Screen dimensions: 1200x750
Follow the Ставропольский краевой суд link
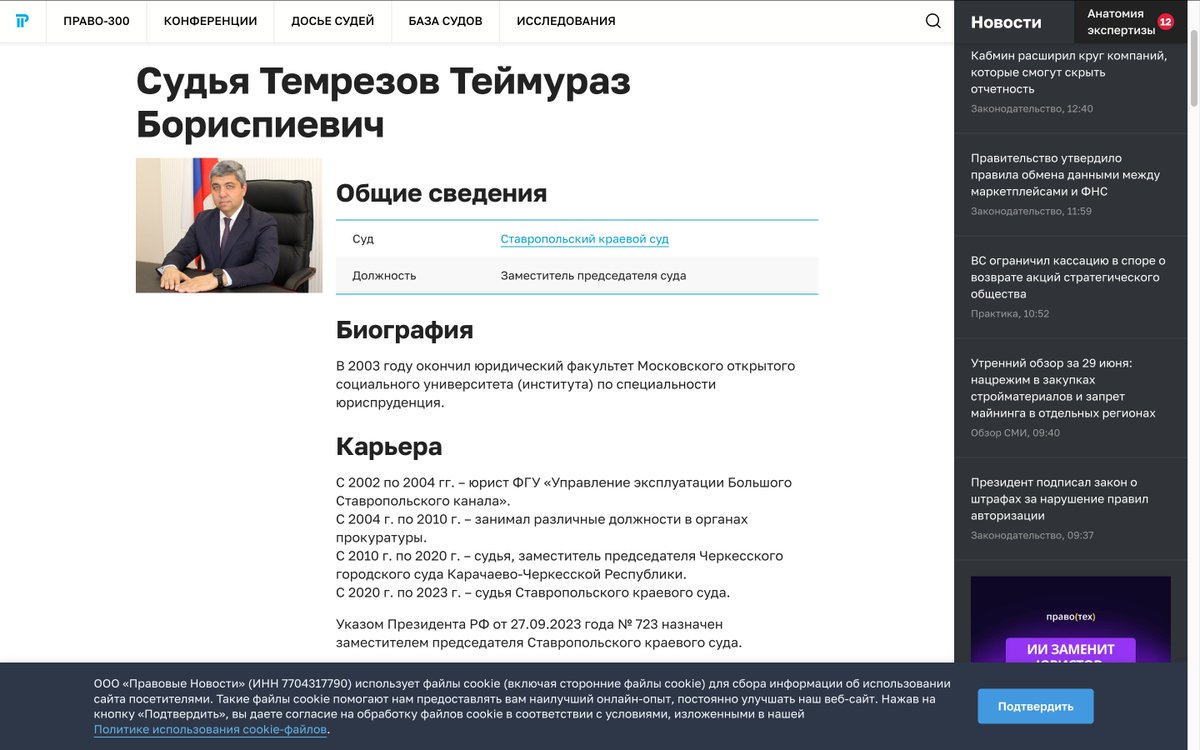click(584, 239)
